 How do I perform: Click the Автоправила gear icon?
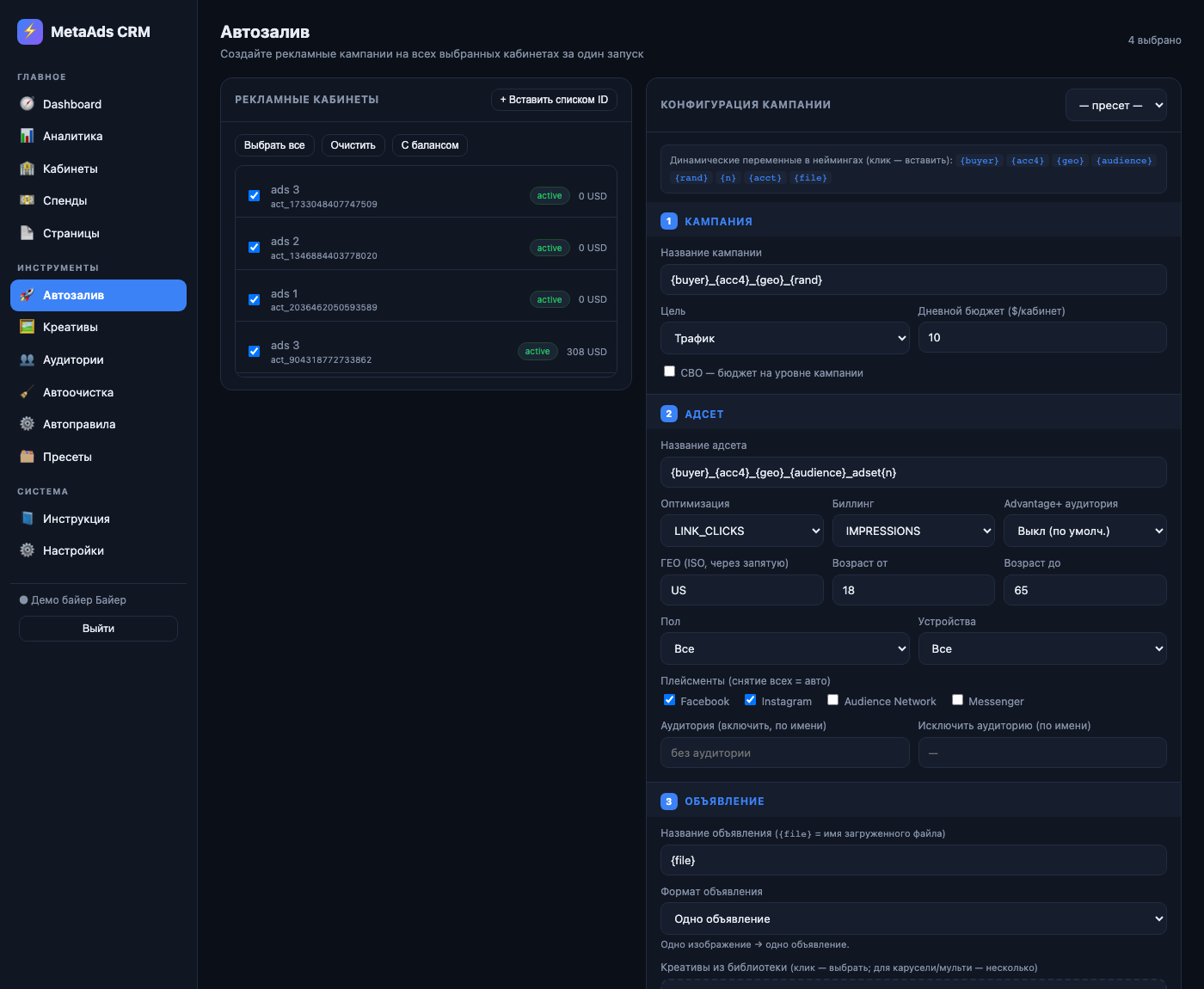click(x=28, y=424)
